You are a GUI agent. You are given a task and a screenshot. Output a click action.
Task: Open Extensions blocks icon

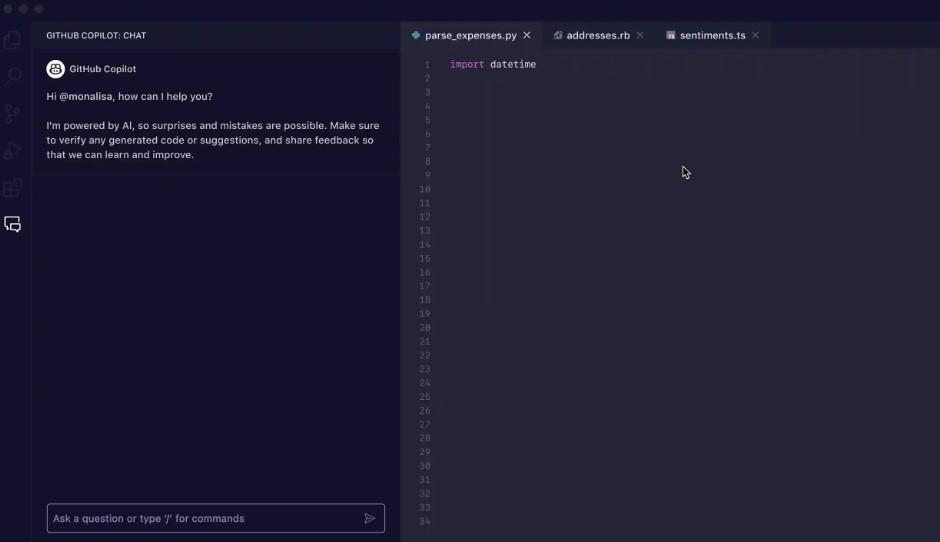coord(13,188)
